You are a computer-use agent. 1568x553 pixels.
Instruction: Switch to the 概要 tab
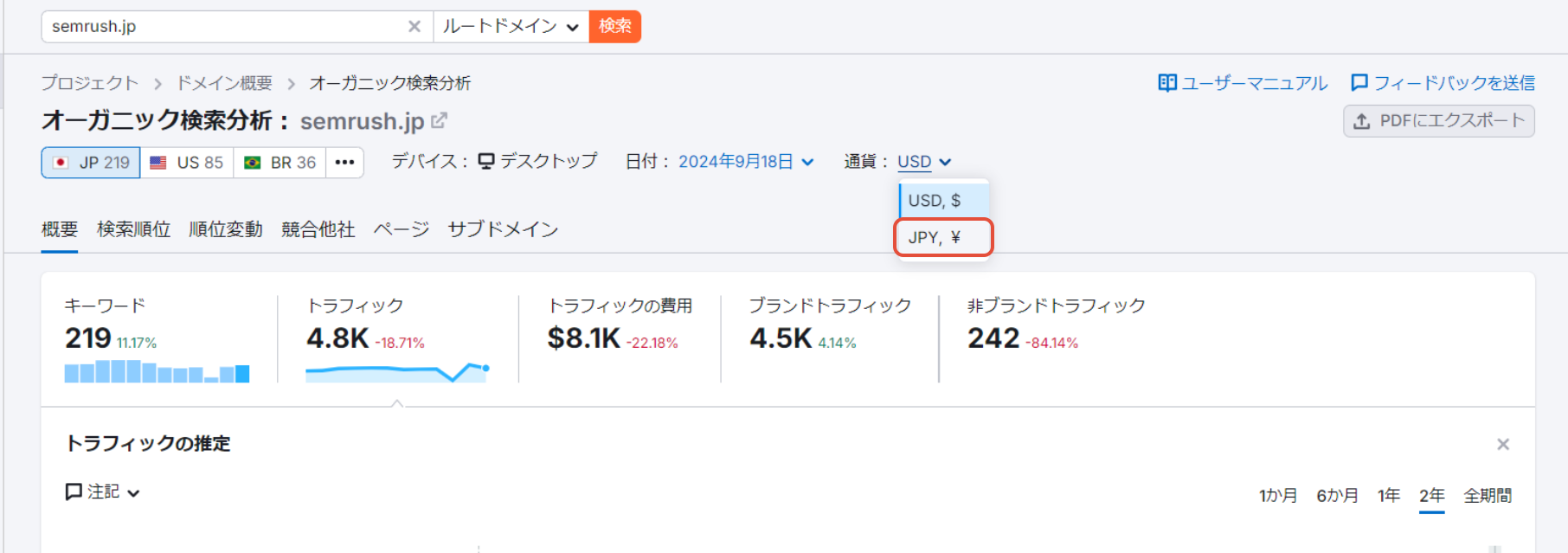click(x=60, y=229)
